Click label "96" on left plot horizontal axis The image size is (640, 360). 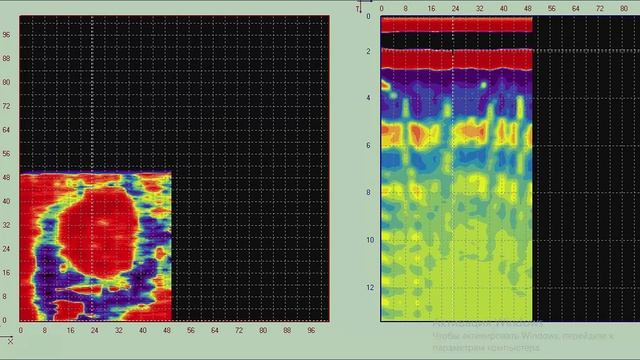point(311,330)
